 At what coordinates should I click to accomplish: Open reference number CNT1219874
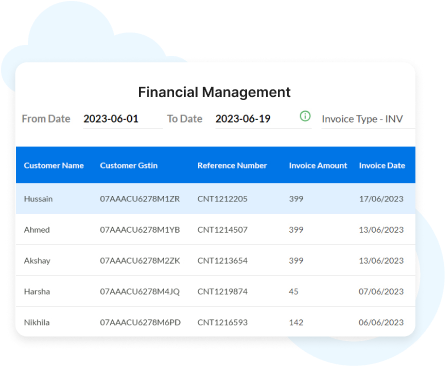(222, 291)
